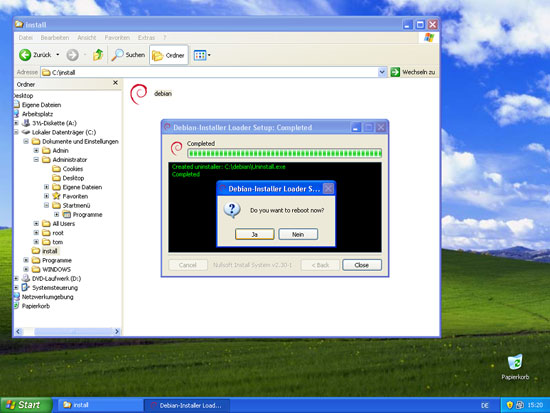The width and height of the screenshot is (550, 413).
Task: Select the debian swirl file icon
Action: point(139,94)
